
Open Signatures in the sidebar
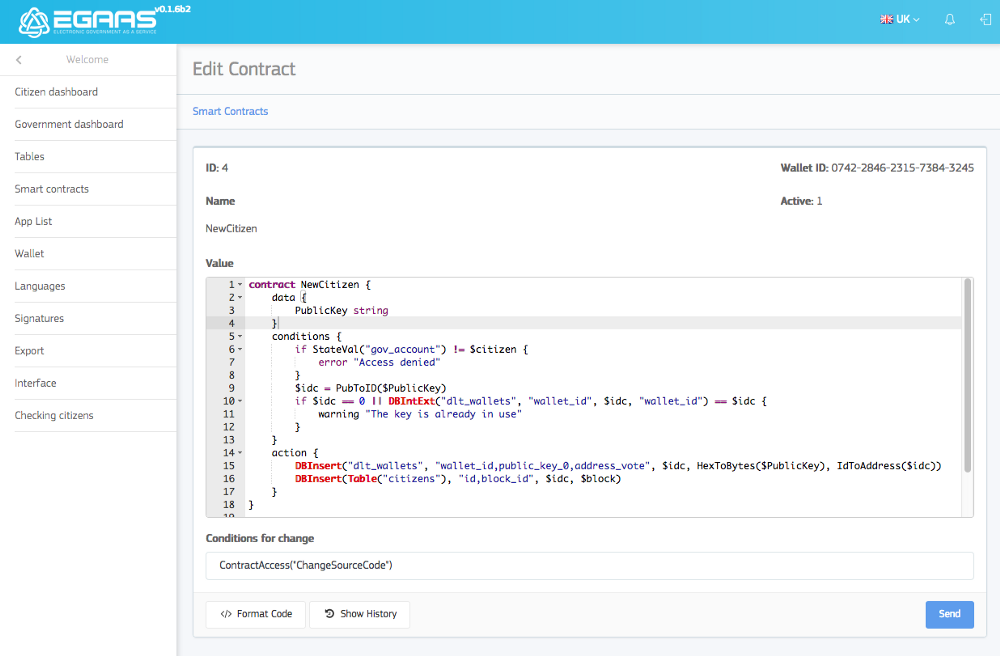(x=39, y=318)
